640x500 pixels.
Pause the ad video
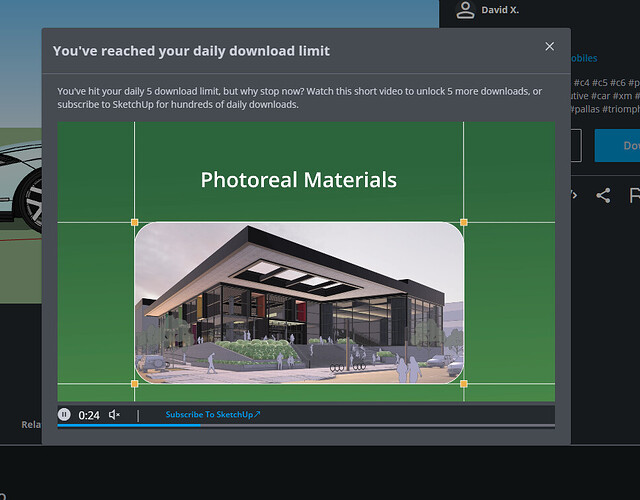click(64, 414)
